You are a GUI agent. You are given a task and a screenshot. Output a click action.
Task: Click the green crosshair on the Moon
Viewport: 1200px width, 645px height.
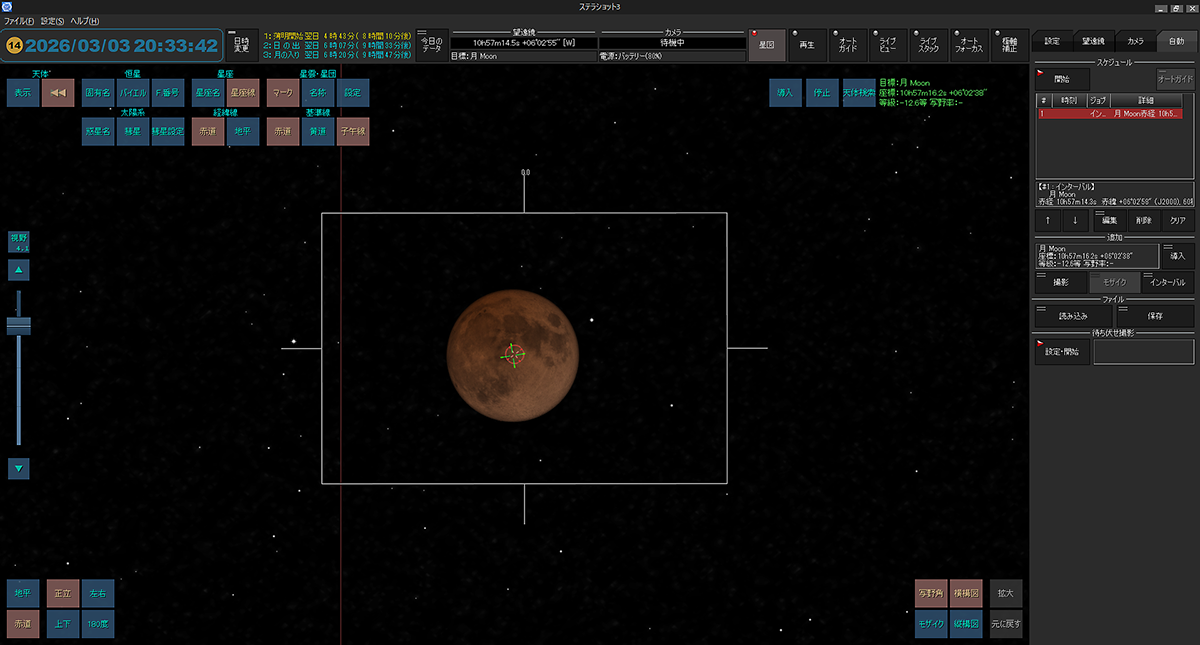click(513, 353)
